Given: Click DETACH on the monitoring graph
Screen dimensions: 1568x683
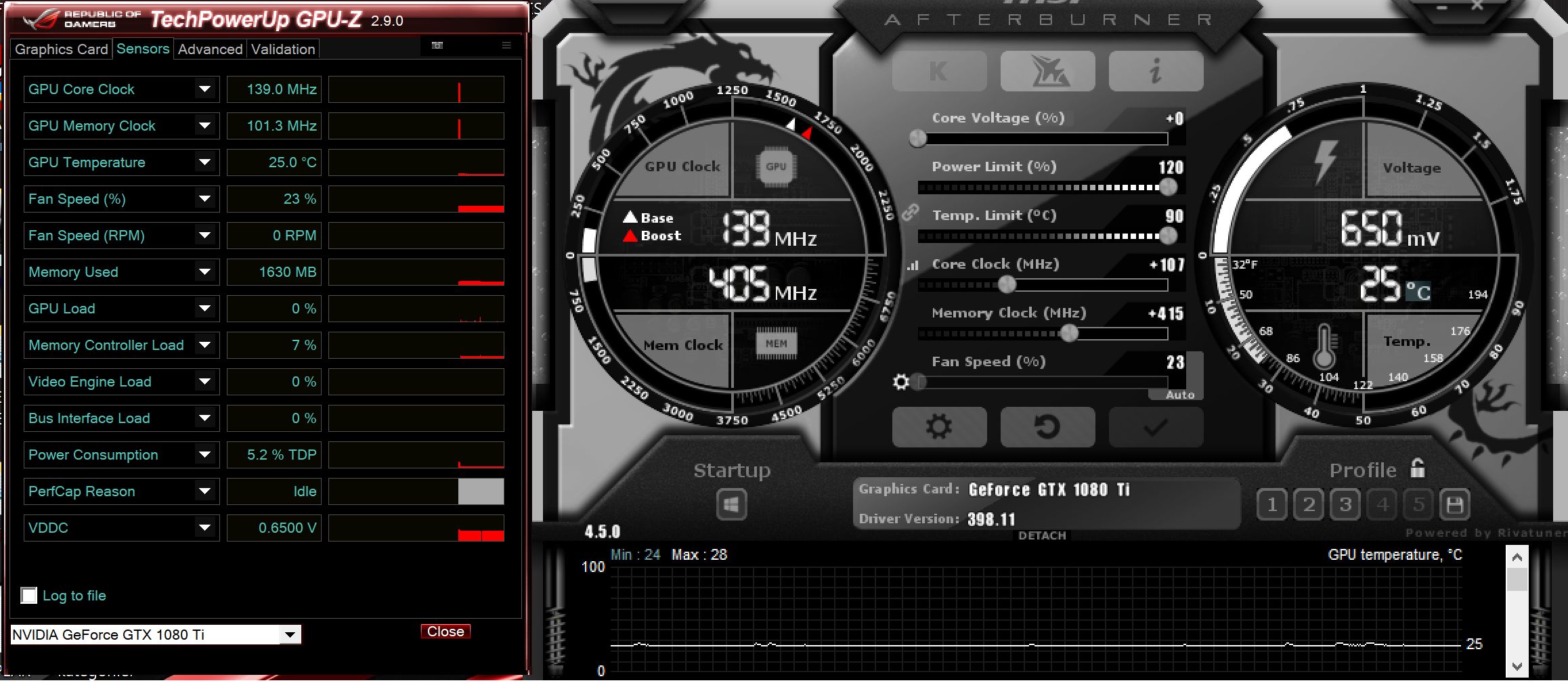Looking at the screenshot, I should pos(1042,535).
